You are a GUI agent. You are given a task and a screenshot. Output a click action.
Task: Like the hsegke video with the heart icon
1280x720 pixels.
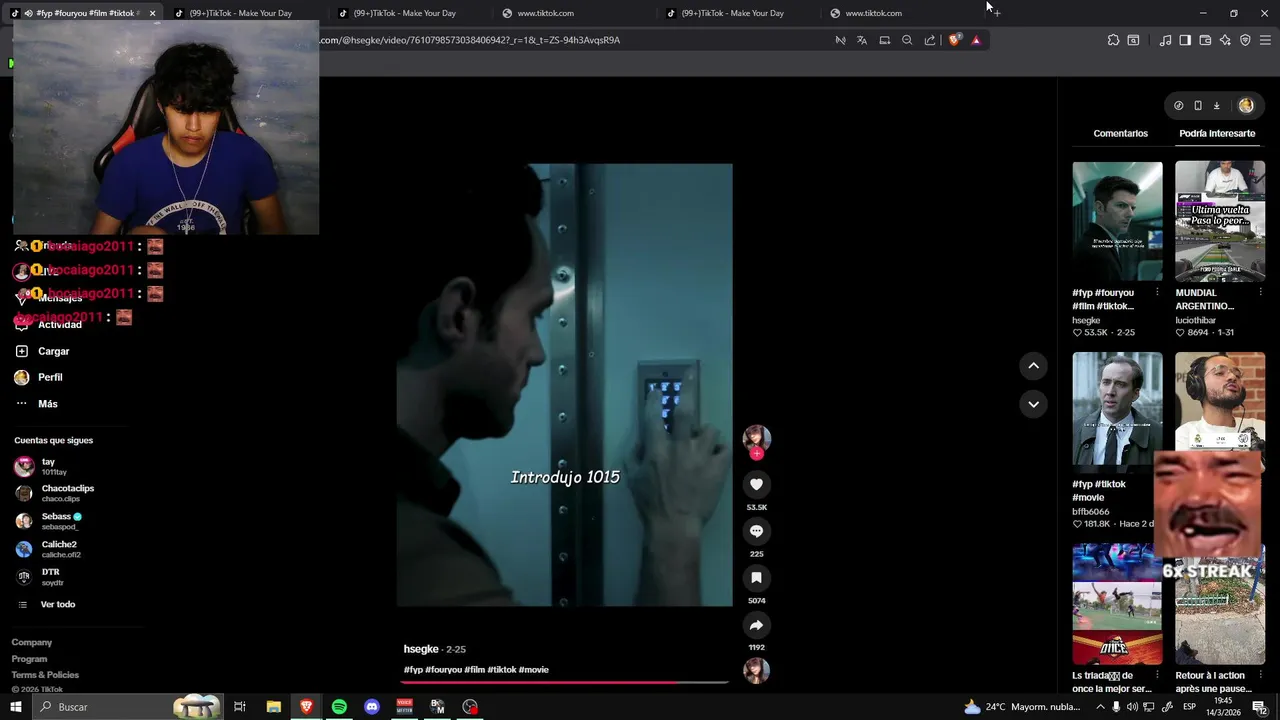756,484
